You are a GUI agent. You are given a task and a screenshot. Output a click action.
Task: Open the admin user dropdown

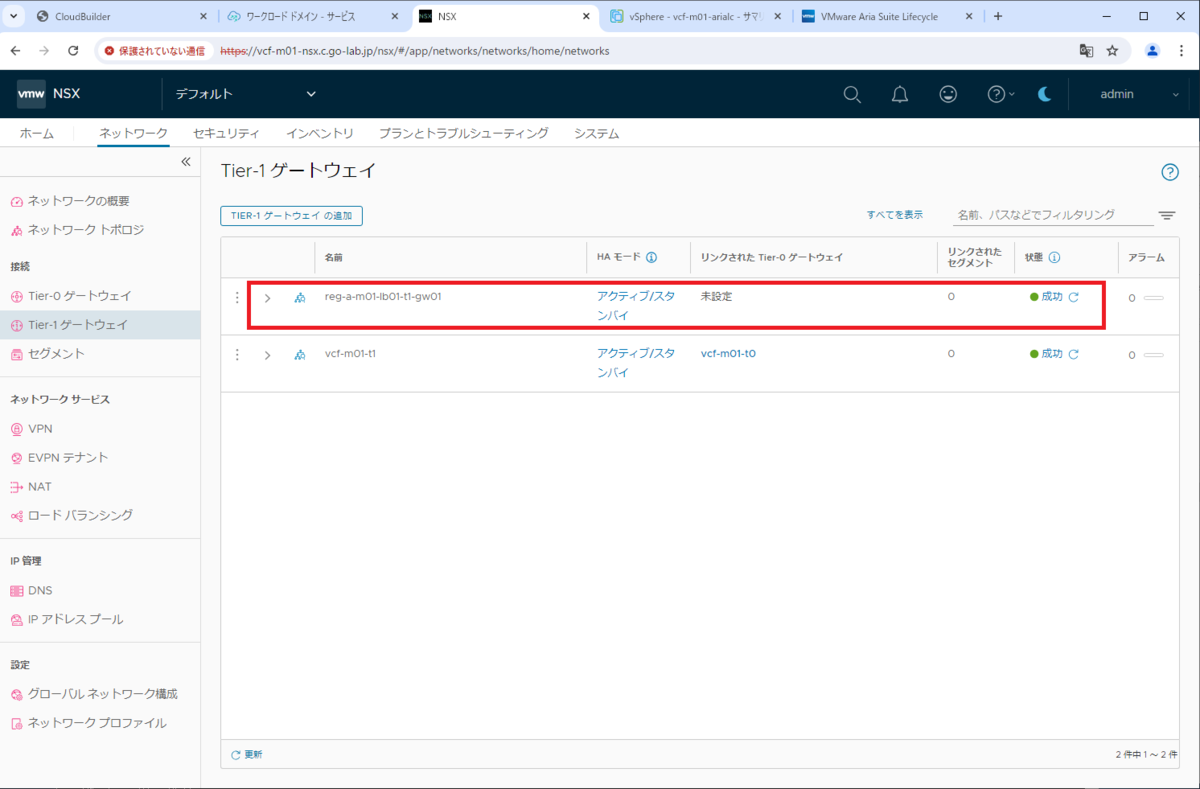click(1139, 94)
